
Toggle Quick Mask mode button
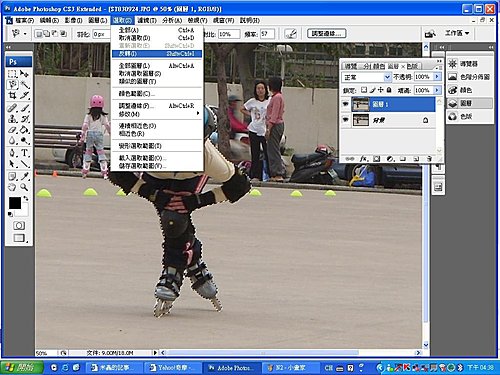click(x=19, y=226)
